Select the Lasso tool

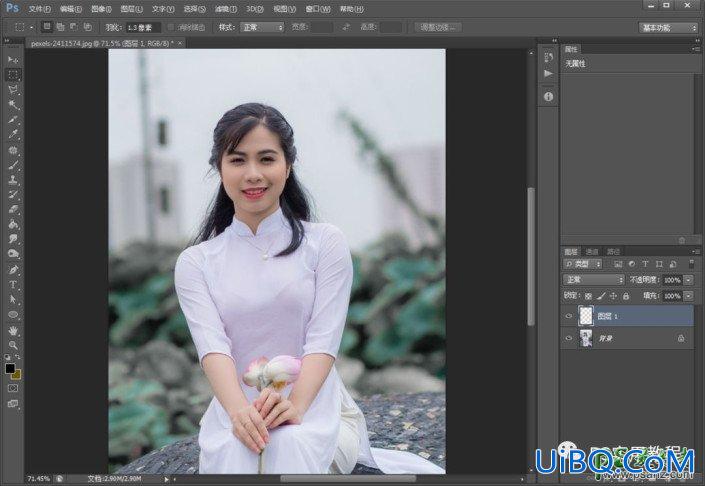coord(13,89)
